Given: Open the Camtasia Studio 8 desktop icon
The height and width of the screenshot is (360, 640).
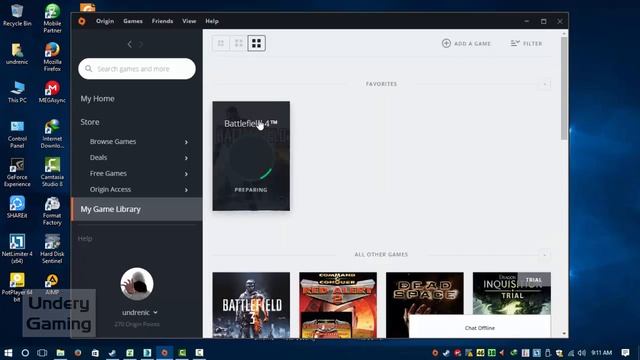Looking at the screenshot, I should click(52, 172).
